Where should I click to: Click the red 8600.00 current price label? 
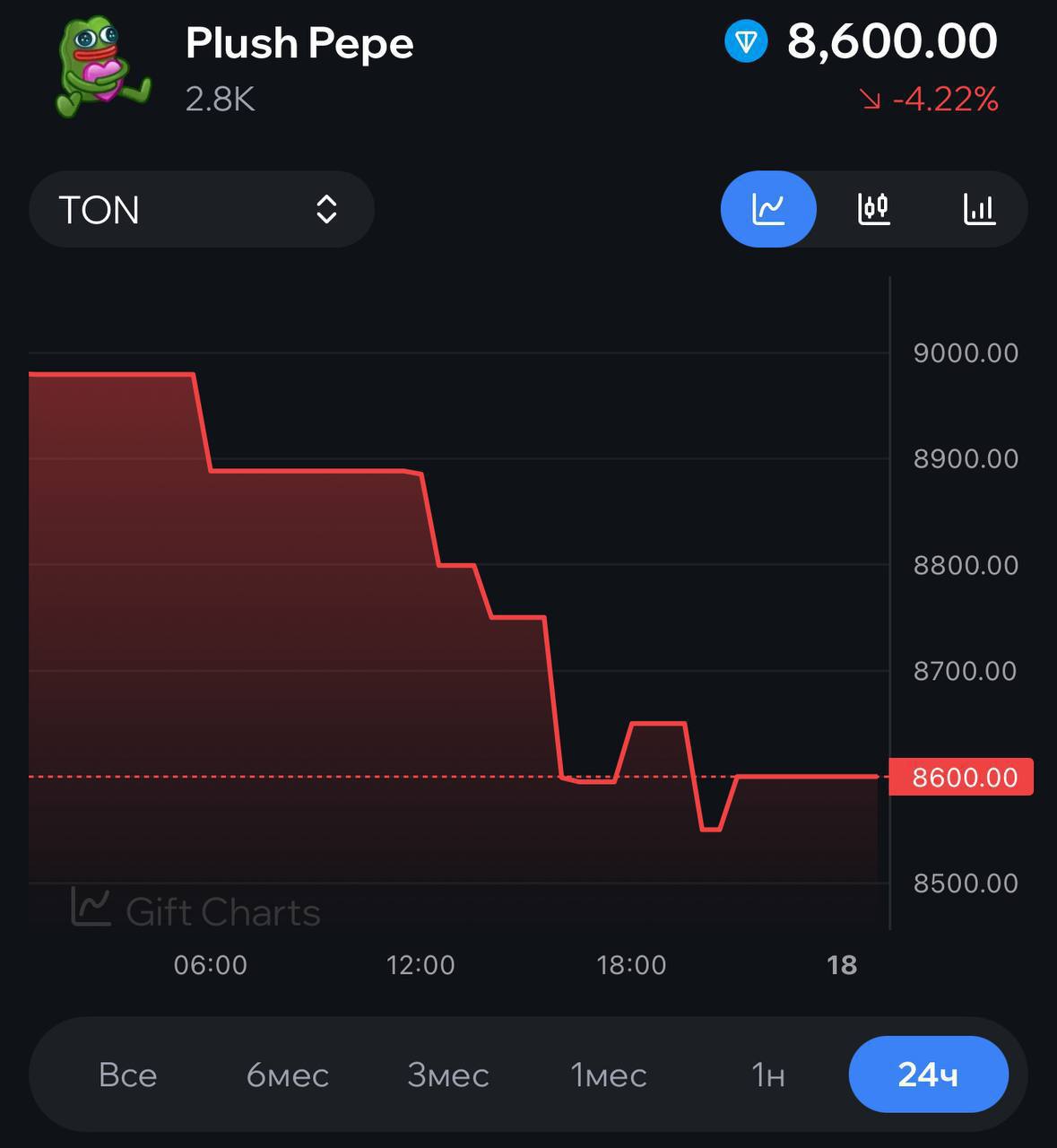point(961,777)
